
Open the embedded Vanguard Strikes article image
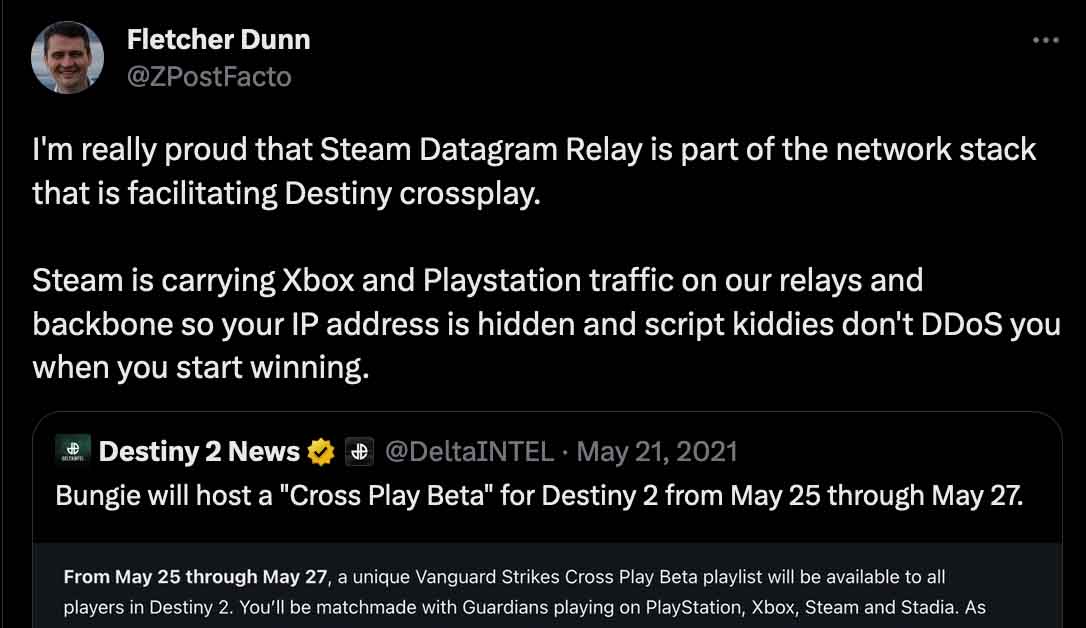[547, 585]
